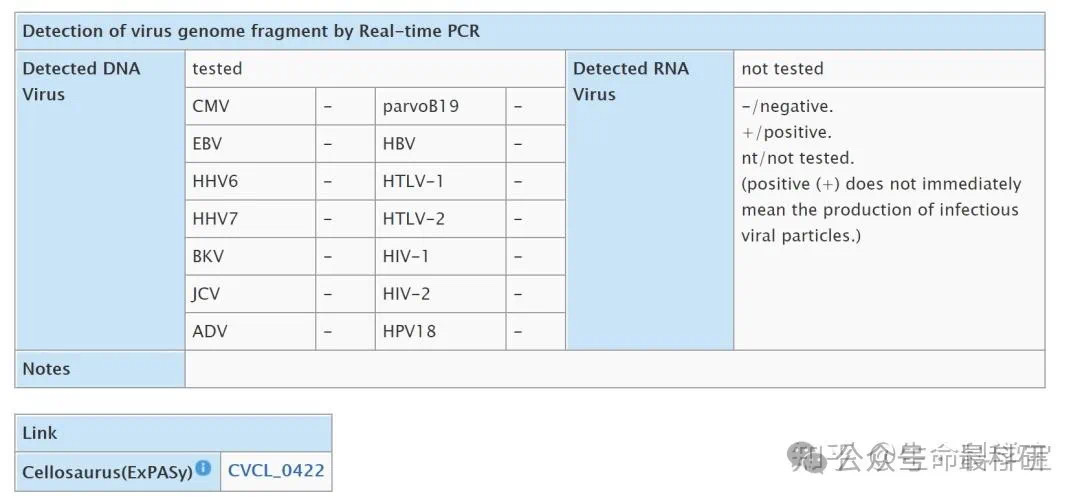Image resolution: width=1080 pixels, height=501 pixels.
Task: Select the HBV table cell
Action: (x=440, y=144)
